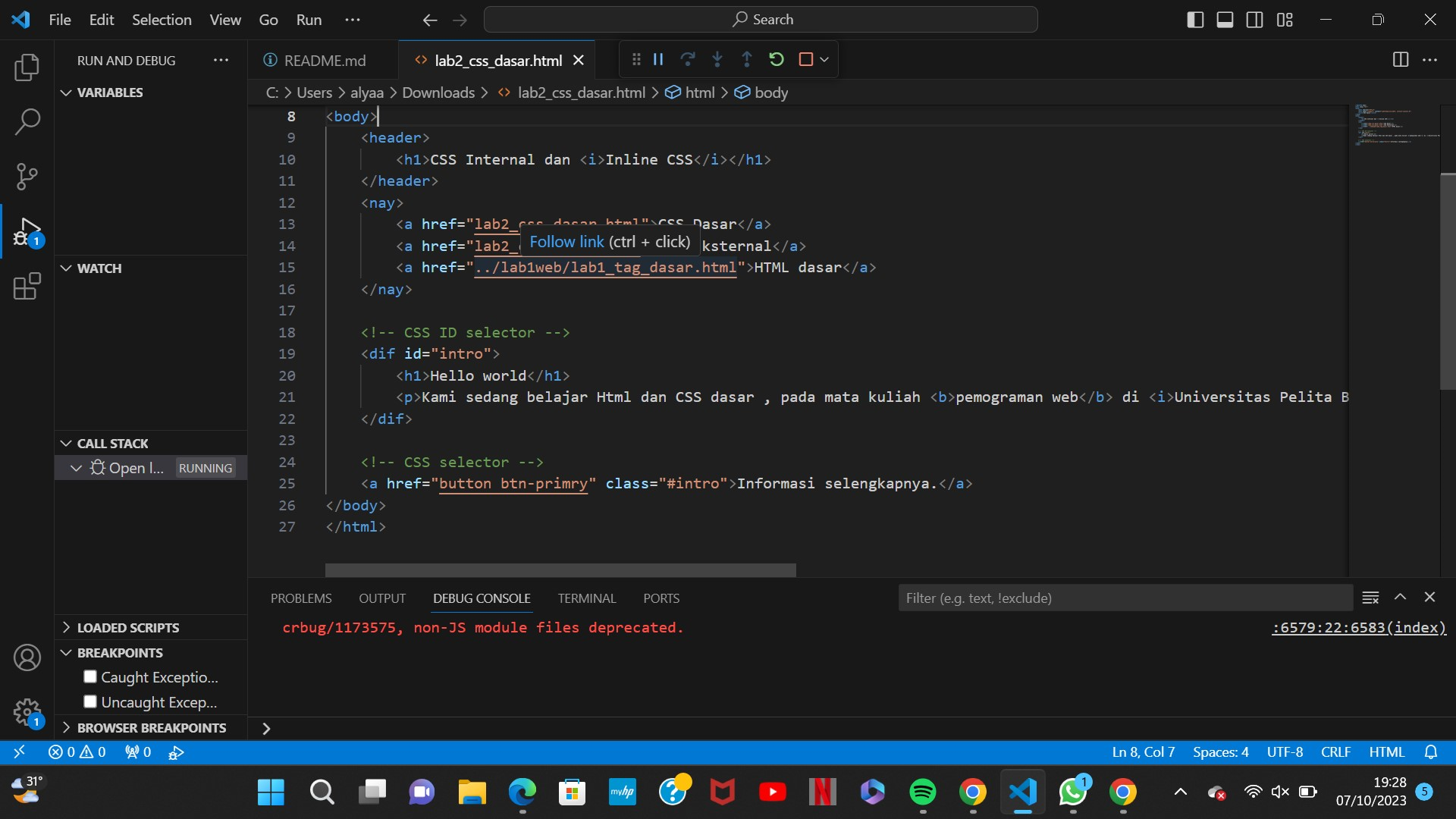Open the Run menu
This screenshot has height=819, width=1456.
tap(309, 20)
